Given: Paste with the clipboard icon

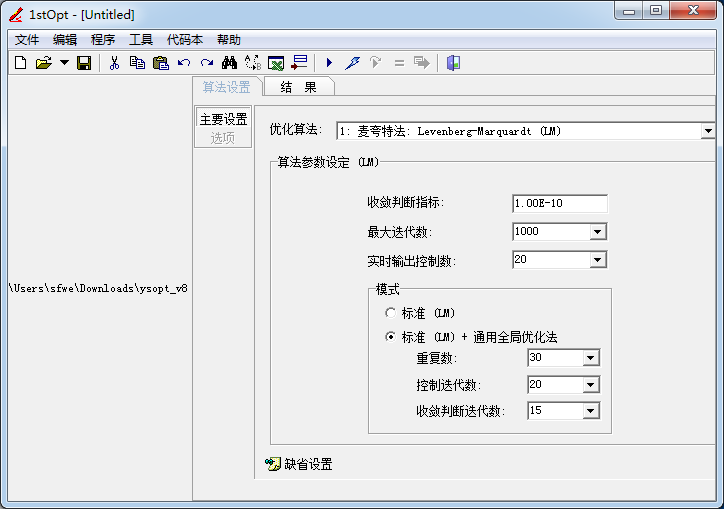Looking at the screenshot, I should [x=161, y=62].
